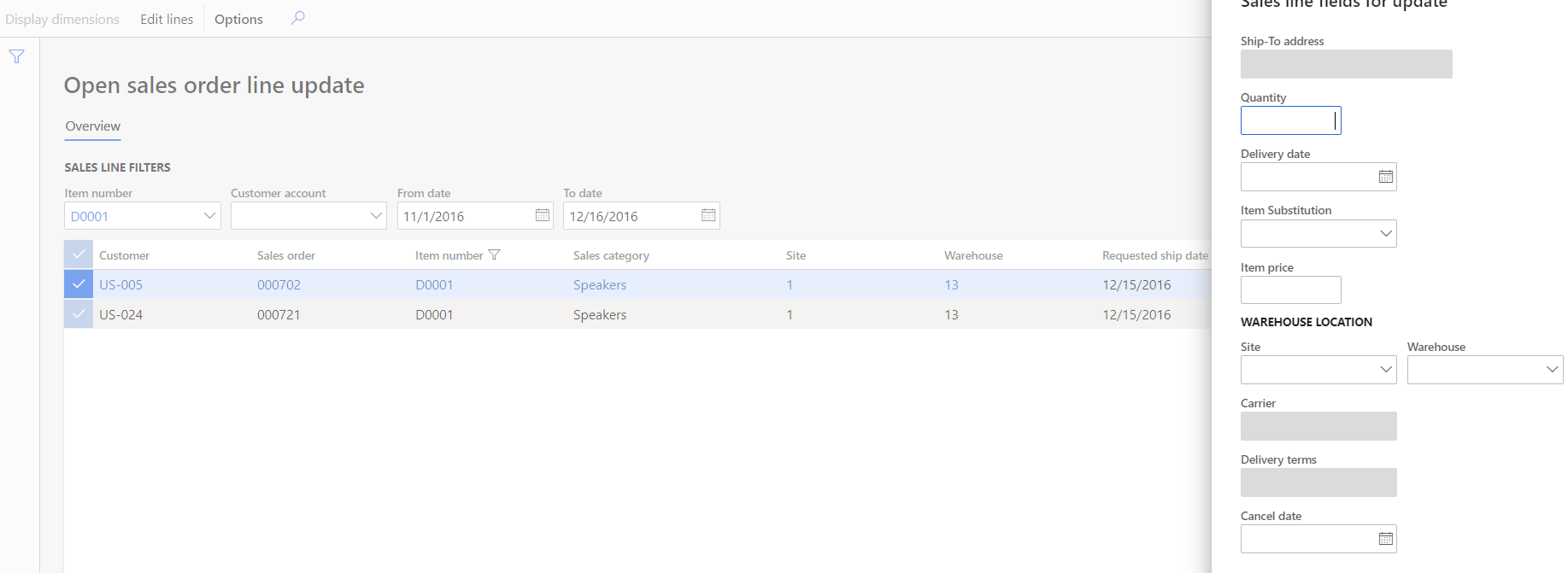This screenshot has width=1568, height=573.
Task: Expand the Item number filter dropdown
Action: (209, 216)
